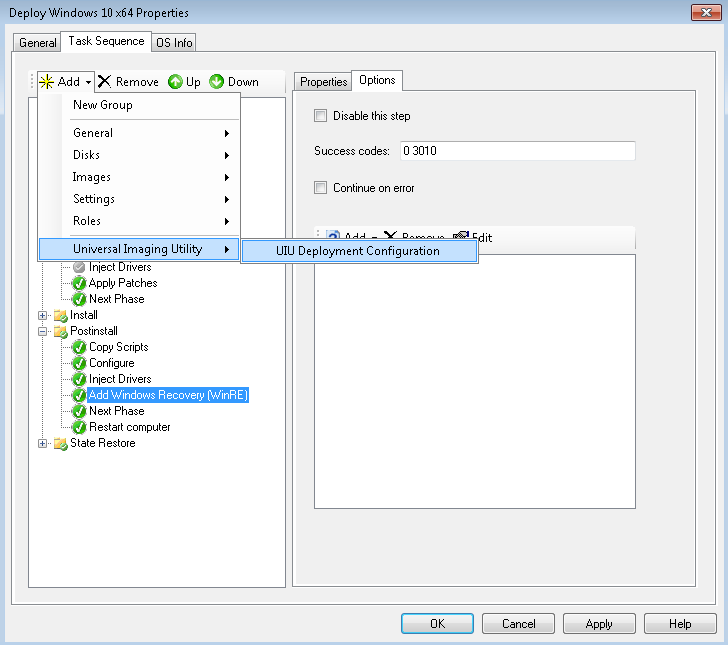Viewport: 728px width, 645px height.
Task: Choose New Group from Add menu
Action: pyautogui.click(x=103, y=105)
